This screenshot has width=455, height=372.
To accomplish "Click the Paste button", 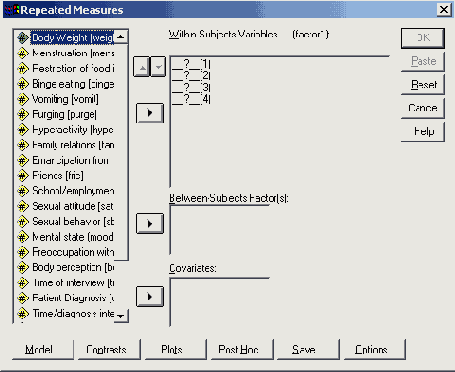I will click(423, 61).
